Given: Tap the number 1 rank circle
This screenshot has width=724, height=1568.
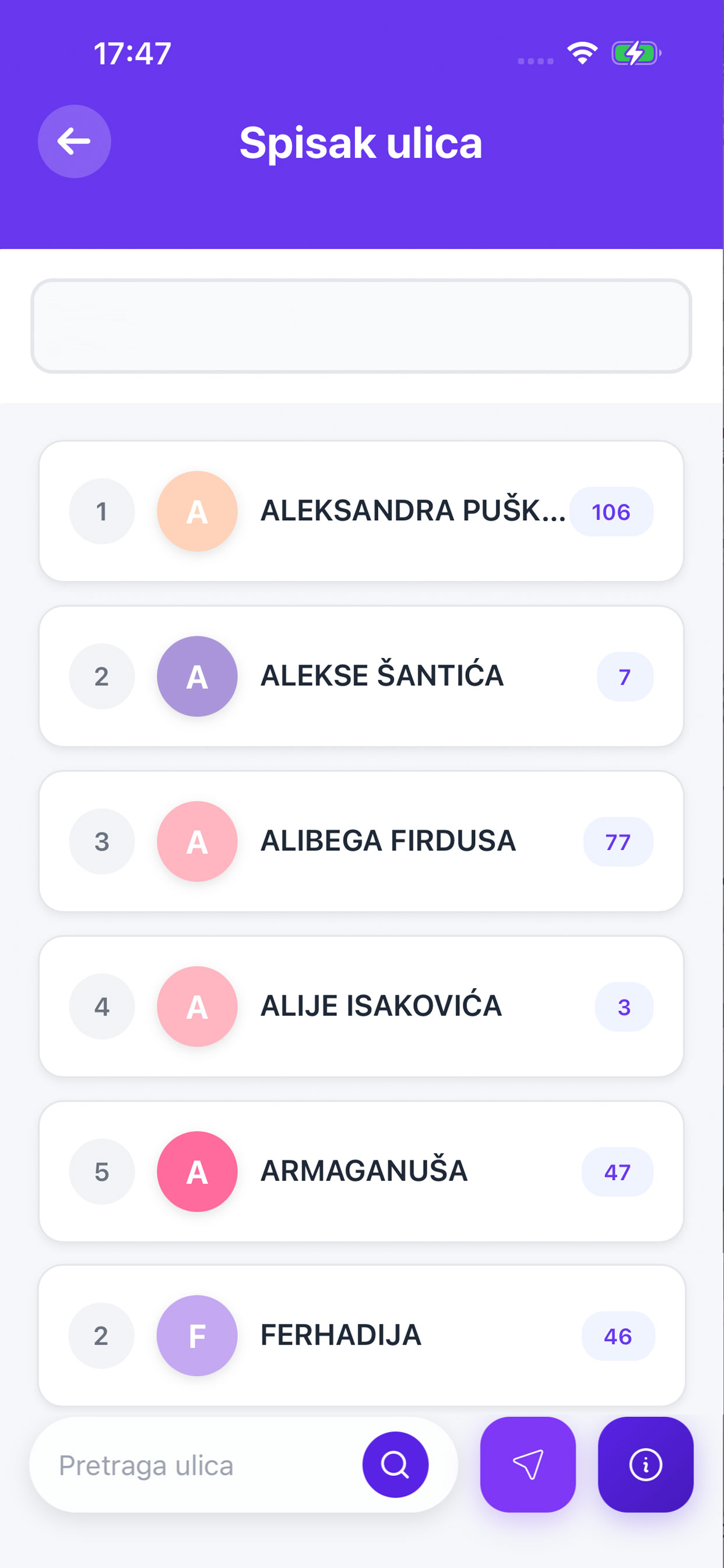Looking at the screenshot, I should coord(101,512).
